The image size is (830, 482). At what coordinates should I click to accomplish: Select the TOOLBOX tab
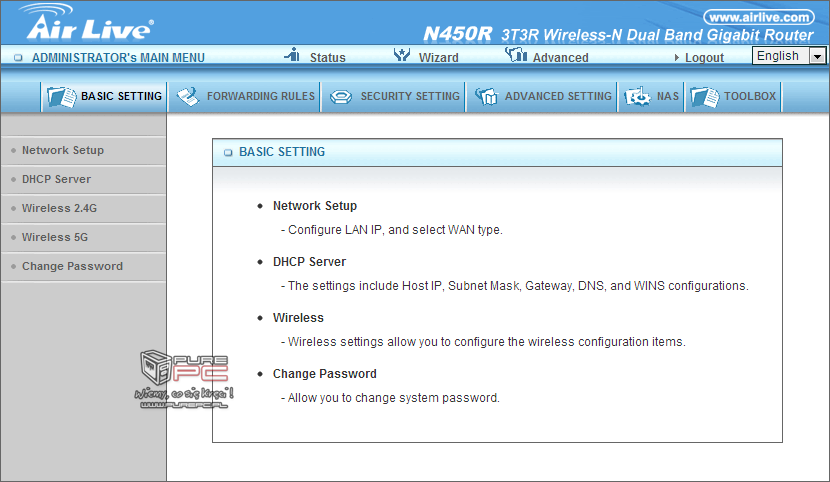pos(749,97)
